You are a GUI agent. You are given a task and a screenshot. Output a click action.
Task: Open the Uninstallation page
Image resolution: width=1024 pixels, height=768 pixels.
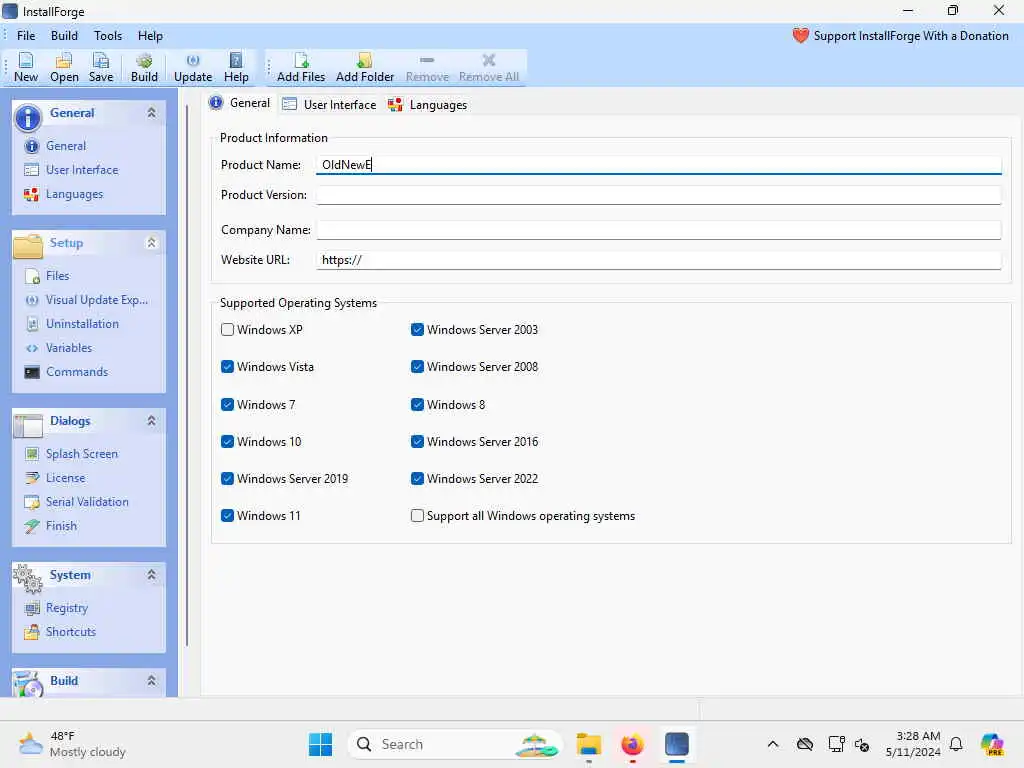(x=82, y=323)
